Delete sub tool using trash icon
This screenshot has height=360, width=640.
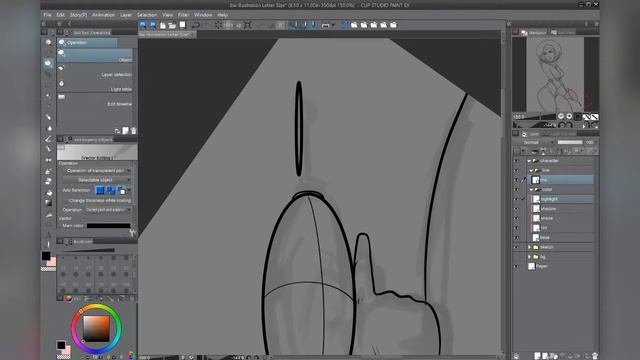pos(133,131)
